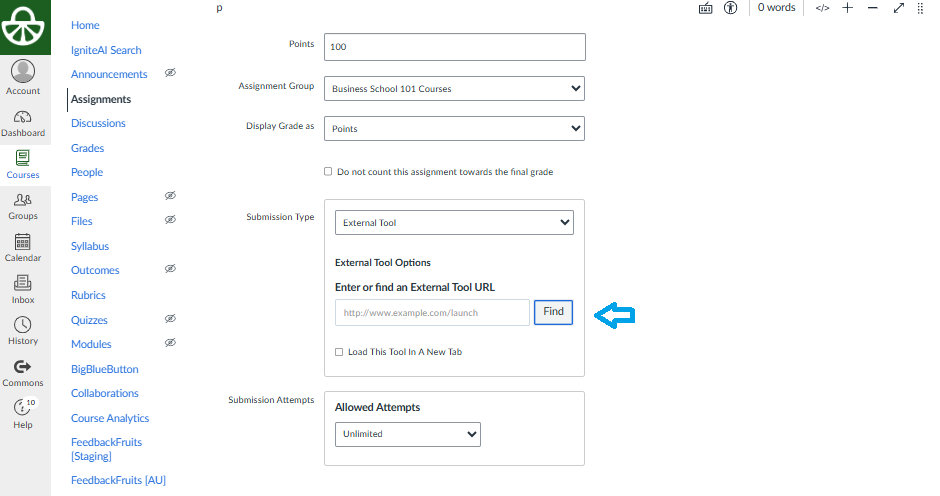Viewport: 940px width, 496px height.
Task: Open the Submission Type dropdown
Action: [454, 223]
